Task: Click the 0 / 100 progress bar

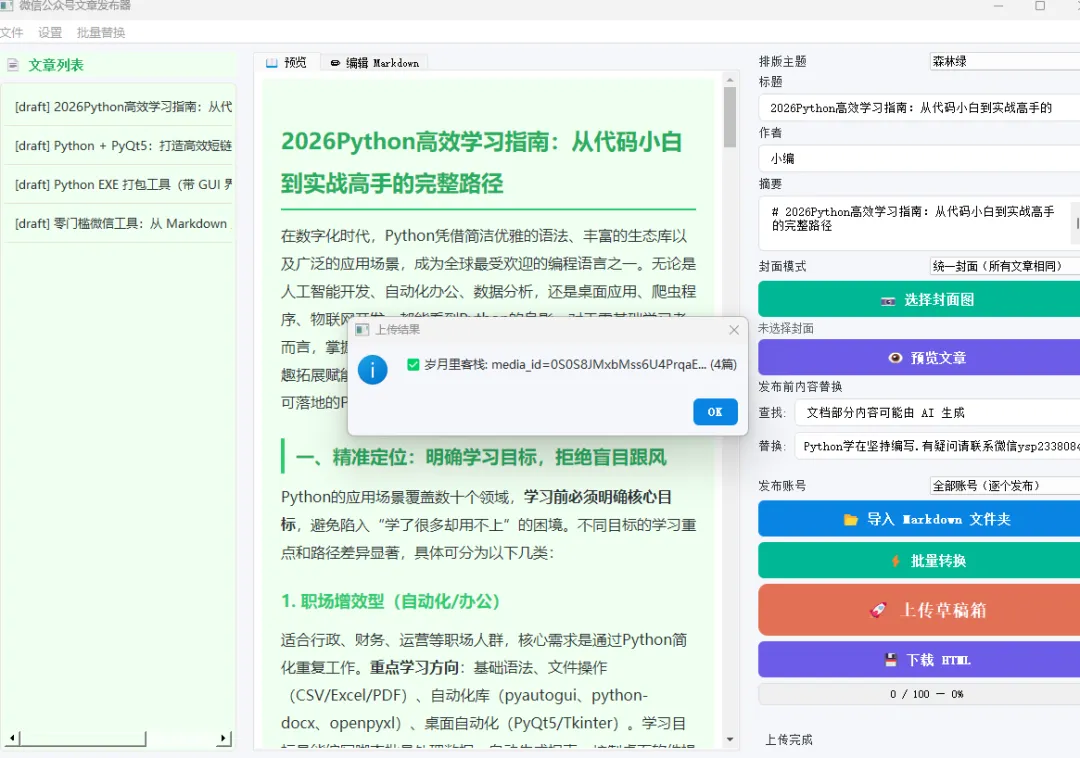Action: [x=920, y=694]
